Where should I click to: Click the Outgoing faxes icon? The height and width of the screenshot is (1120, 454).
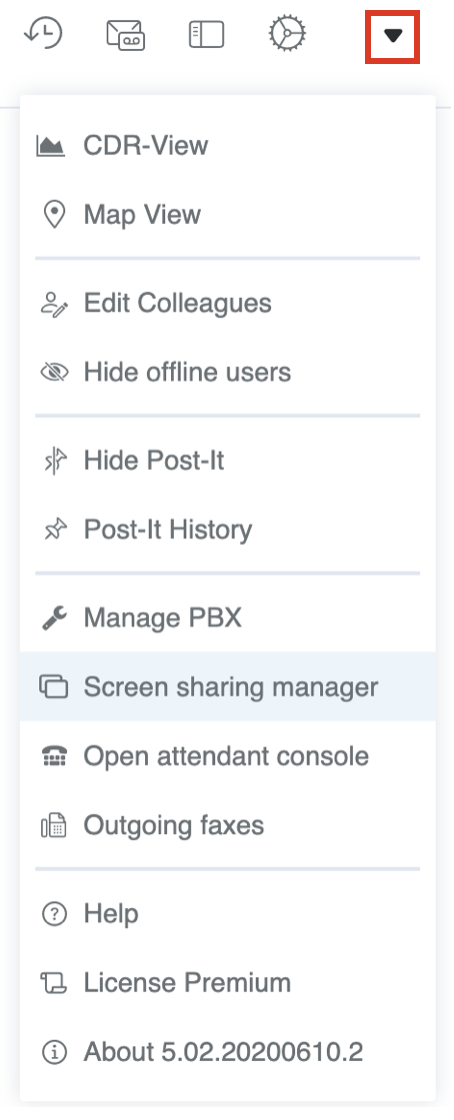pos(54,826)
